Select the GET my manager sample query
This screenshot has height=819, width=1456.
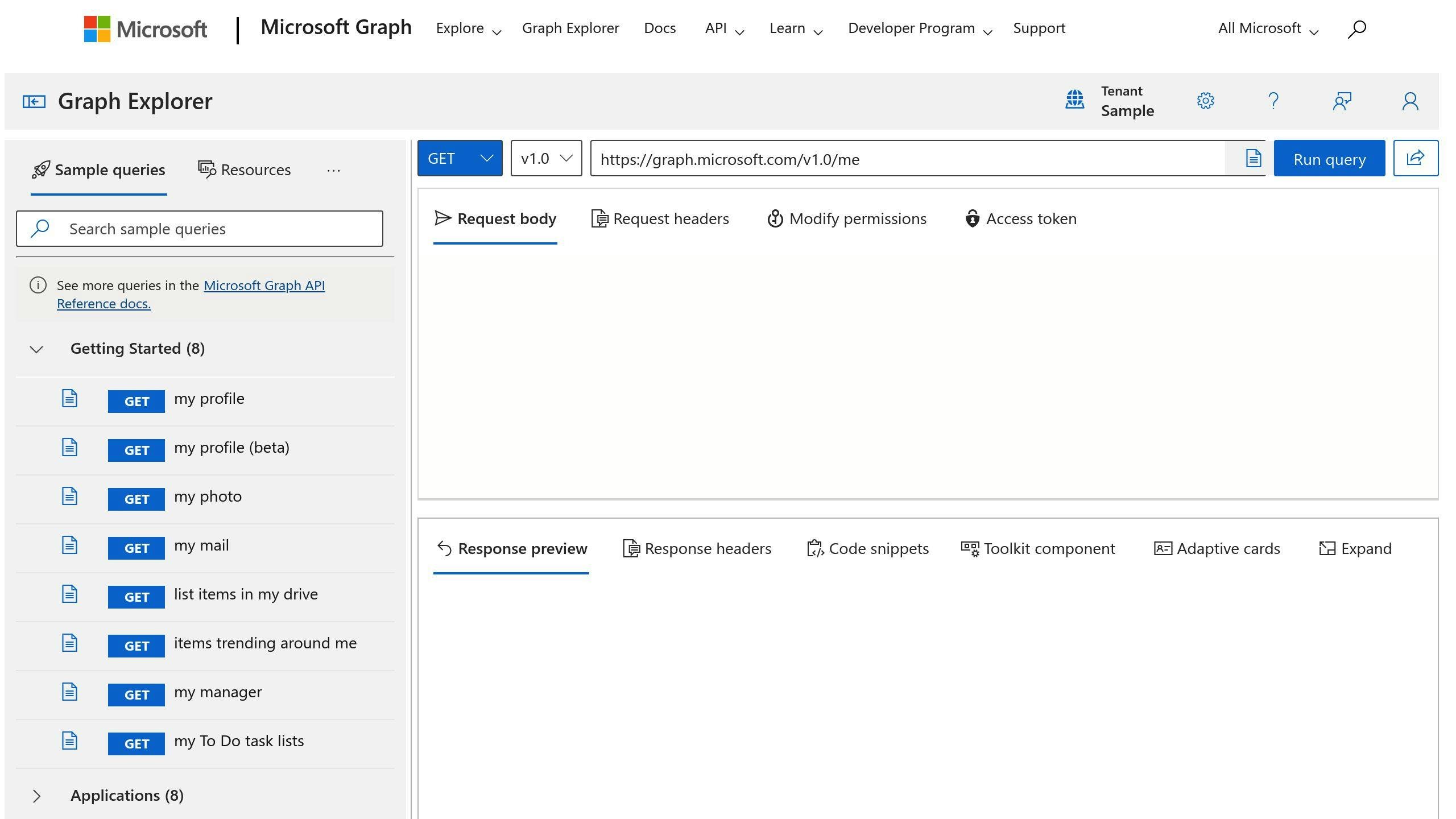point(205,695)
